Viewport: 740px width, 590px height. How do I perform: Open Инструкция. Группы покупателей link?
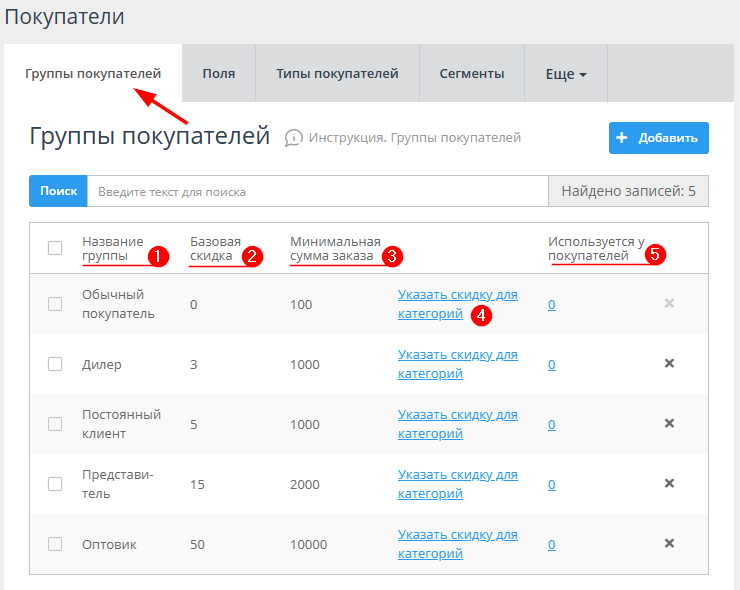(414, 138)
